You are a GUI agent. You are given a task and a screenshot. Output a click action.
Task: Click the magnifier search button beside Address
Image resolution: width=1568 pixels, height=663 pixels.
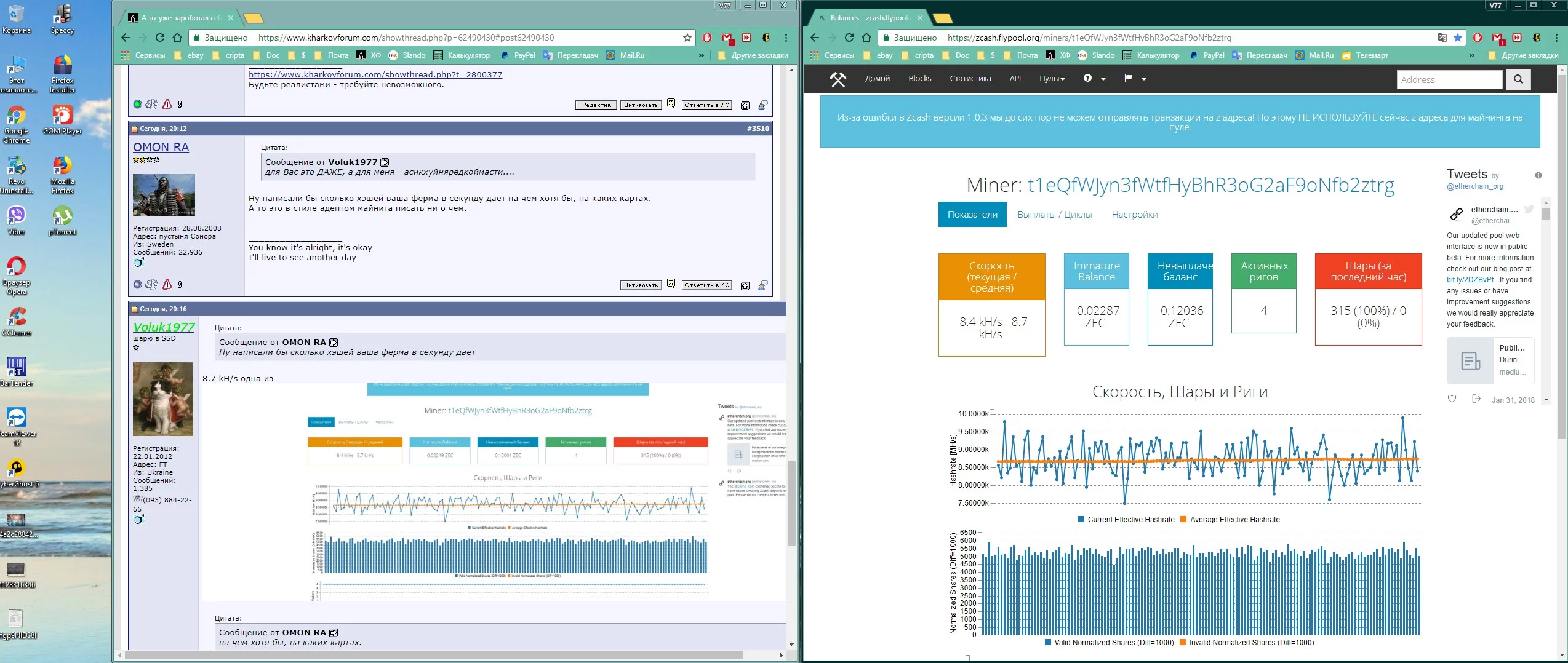1518,79
